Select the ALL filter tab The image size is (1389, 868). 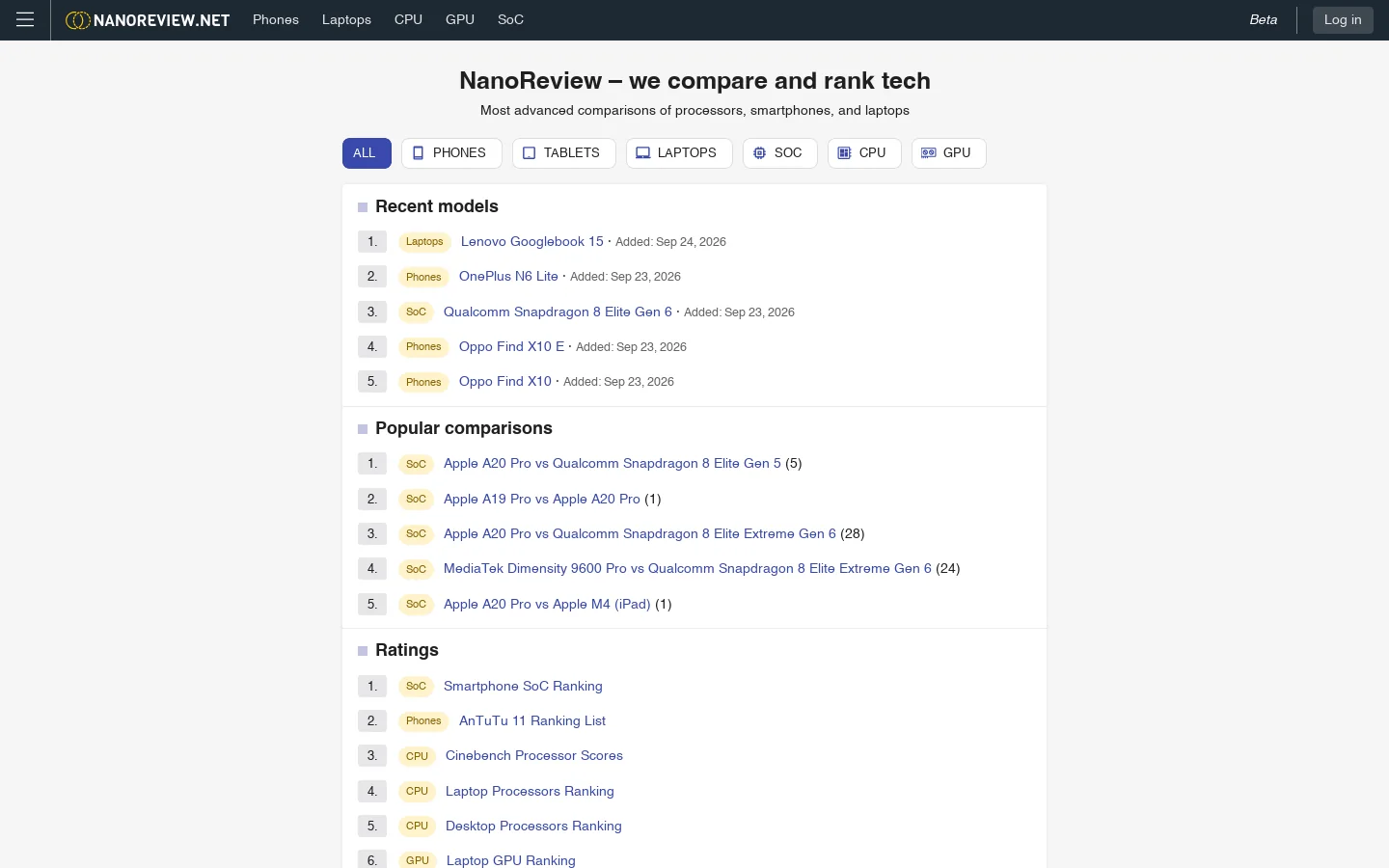pyautogui.click(x=367, y=153)
